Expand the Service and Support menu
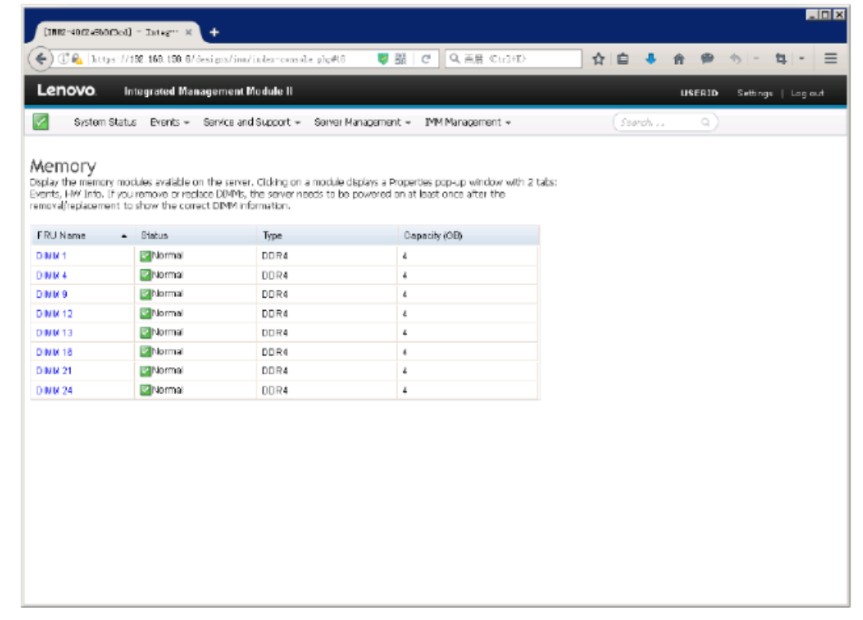 pos(252,122)
